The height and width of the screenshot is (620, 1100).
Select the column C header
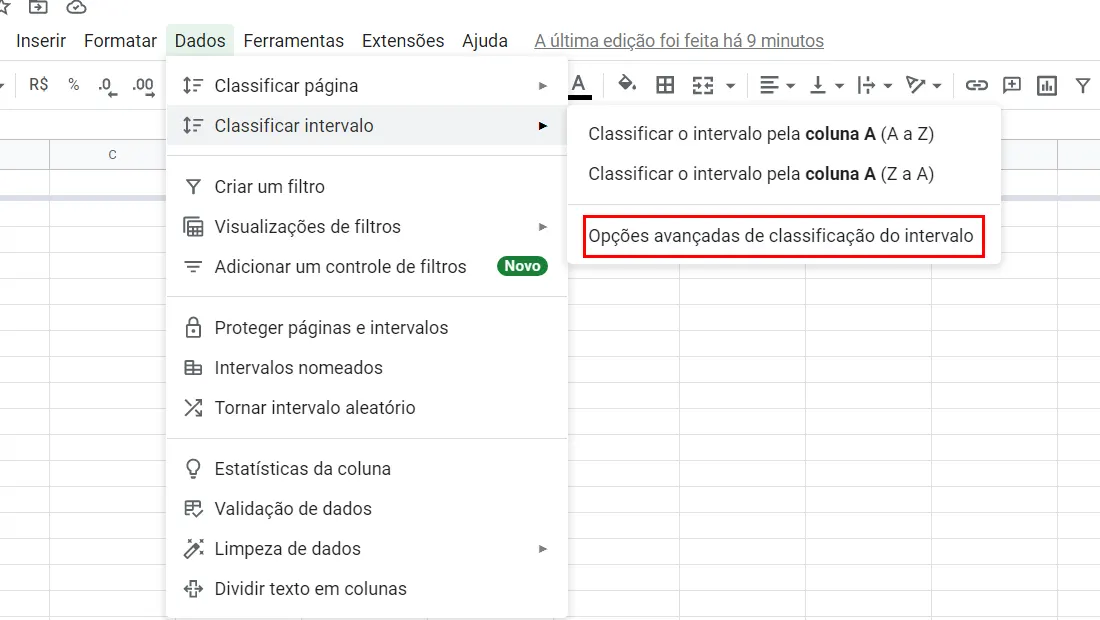[x=112, y=154]
